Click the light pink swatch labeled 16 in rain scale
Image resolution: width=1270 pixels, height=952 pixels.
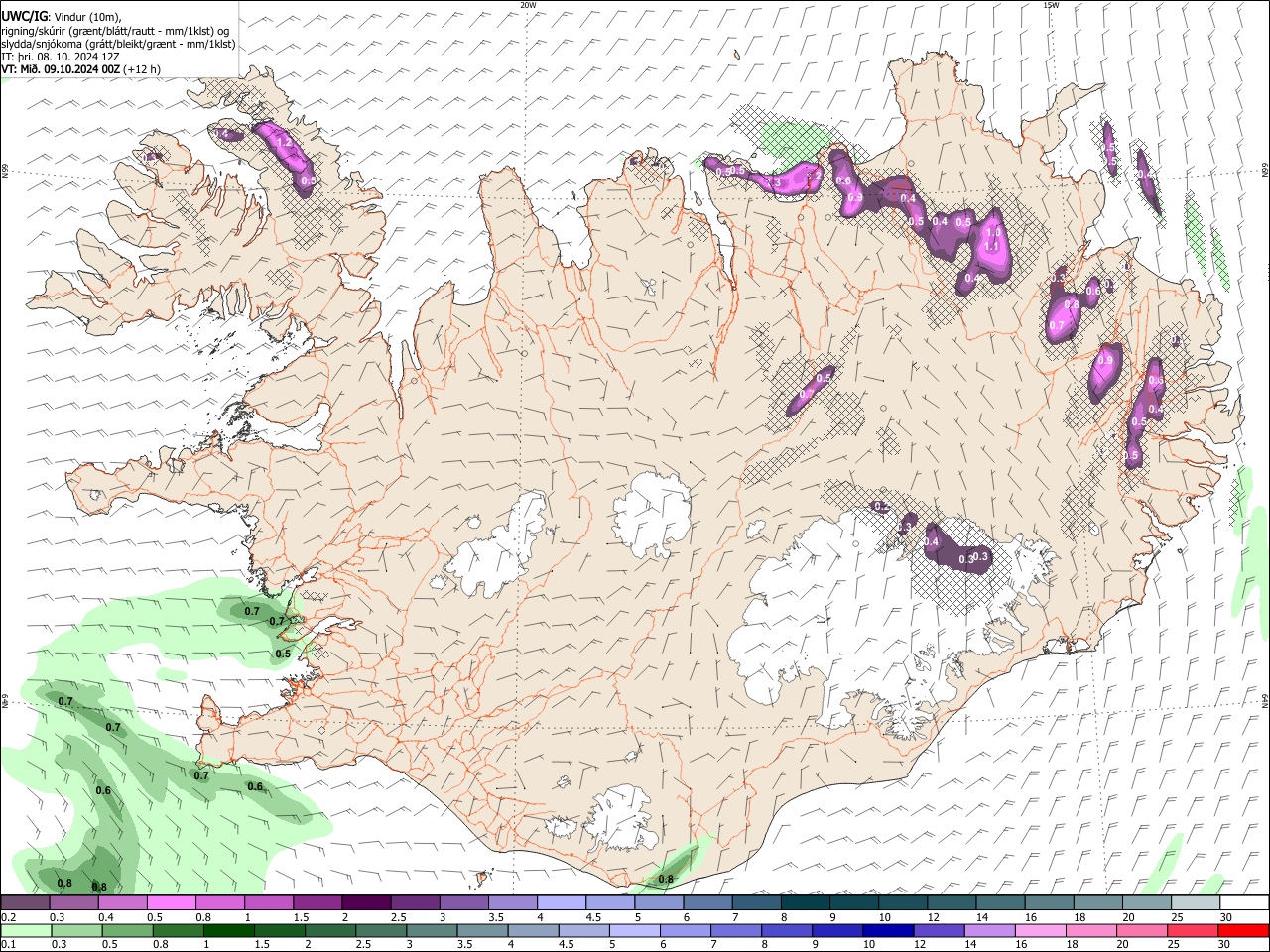[x=1040, y=930]
